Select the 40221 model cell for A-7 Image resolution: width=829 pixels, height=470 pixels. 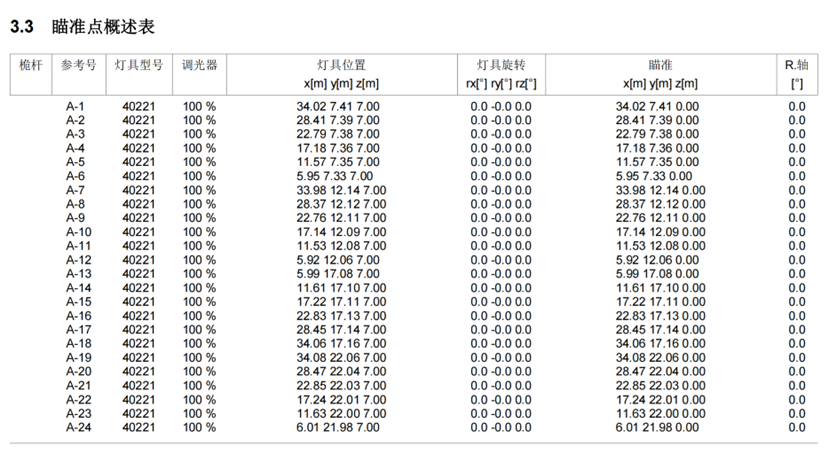coord(138,190)
